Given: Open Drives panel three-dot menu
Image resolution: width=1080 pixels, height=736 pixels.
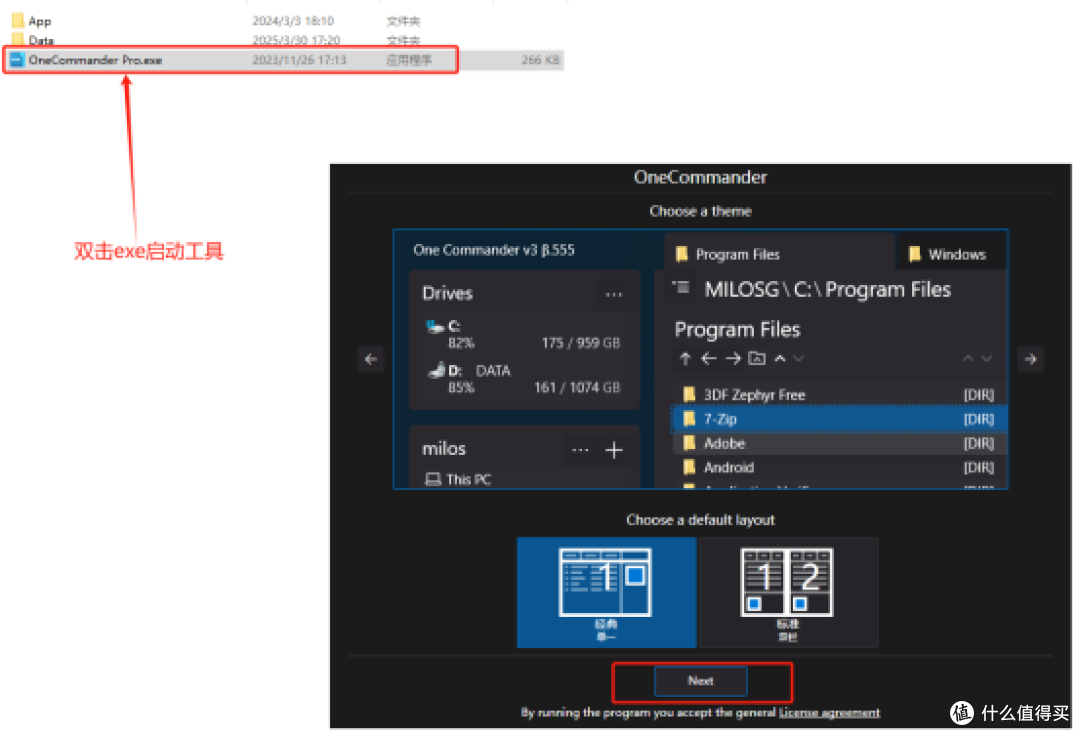Looking at the screenshot, I should click(614, 294).
